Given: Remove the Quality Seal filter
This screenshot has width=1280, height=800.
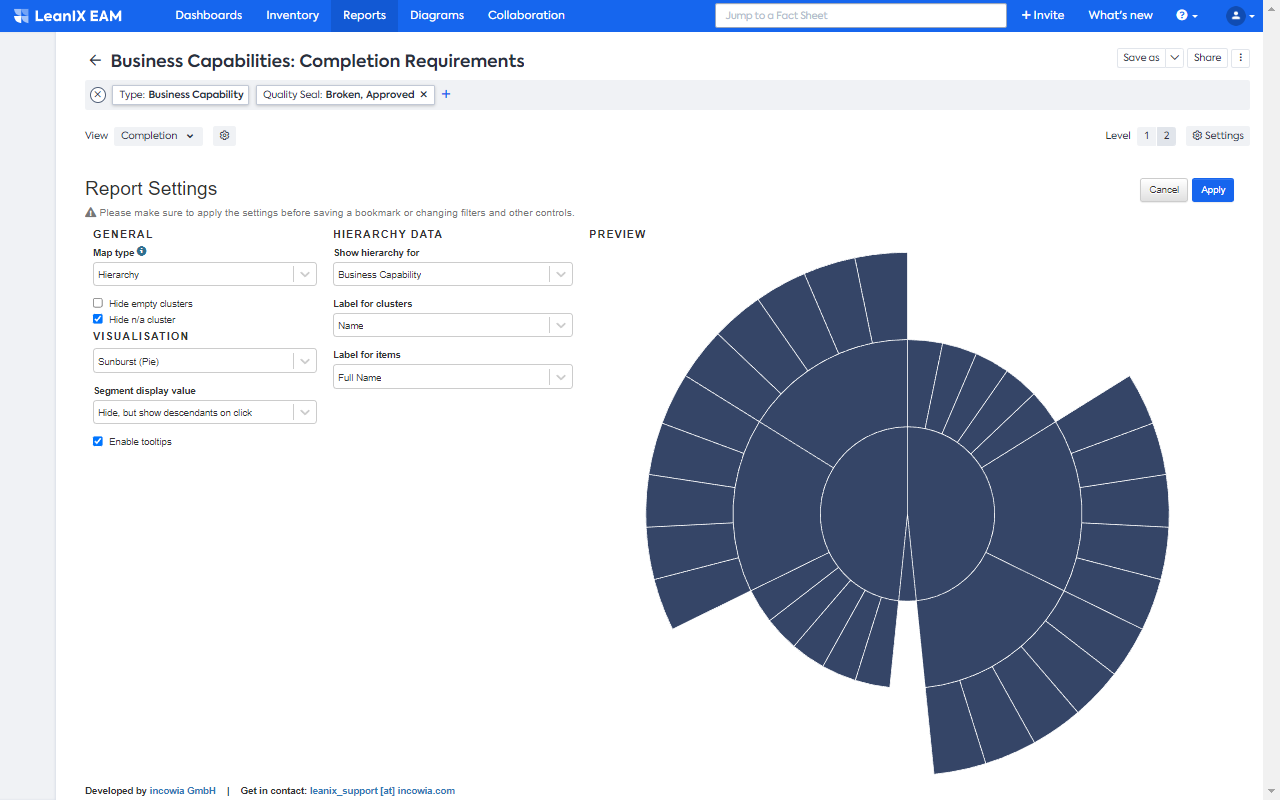Looking at the screenshot, I should (424, 95).
